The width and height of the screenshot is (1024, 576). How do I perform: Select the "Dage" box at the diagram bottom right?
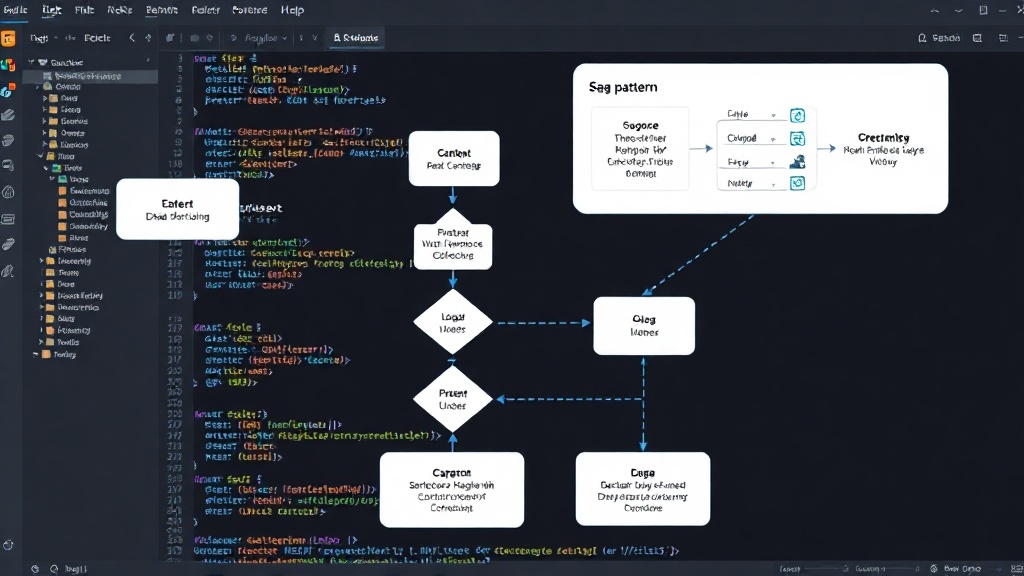click(643, 489)
